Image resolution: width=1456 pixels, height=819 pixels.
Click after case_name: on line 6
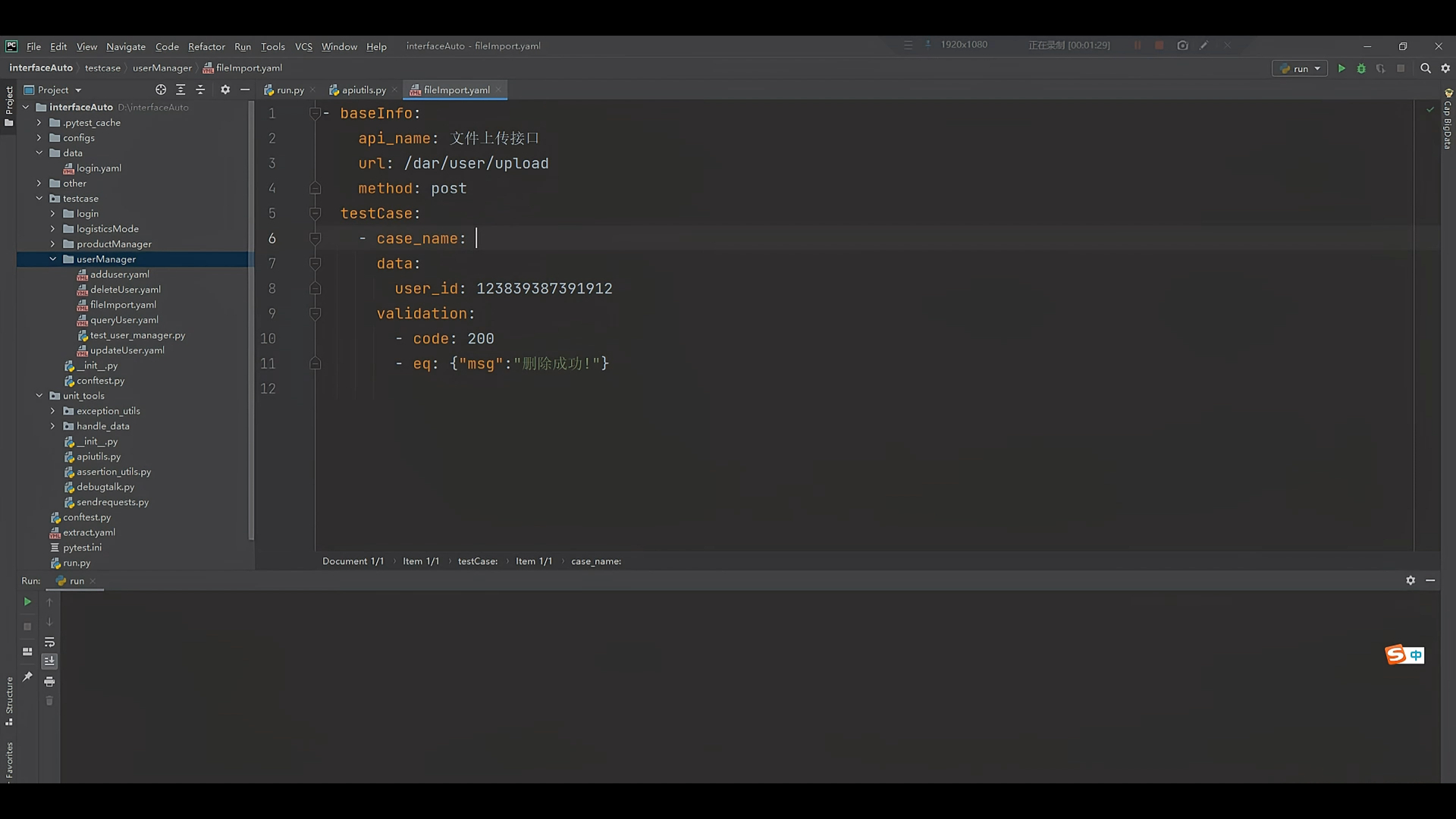tap(477, 238)
